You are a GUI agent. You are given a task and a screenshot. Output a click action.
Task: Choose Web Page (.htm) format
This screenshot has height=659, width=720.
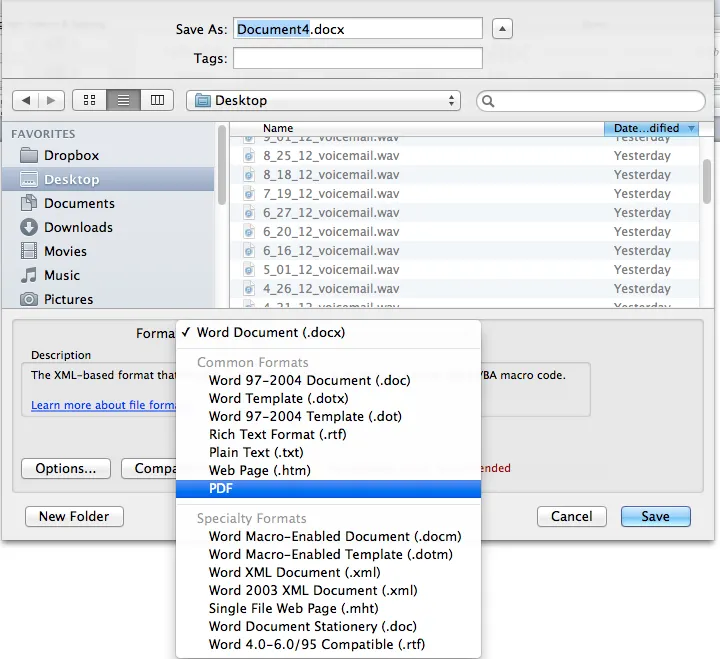(x=328, y=470)
